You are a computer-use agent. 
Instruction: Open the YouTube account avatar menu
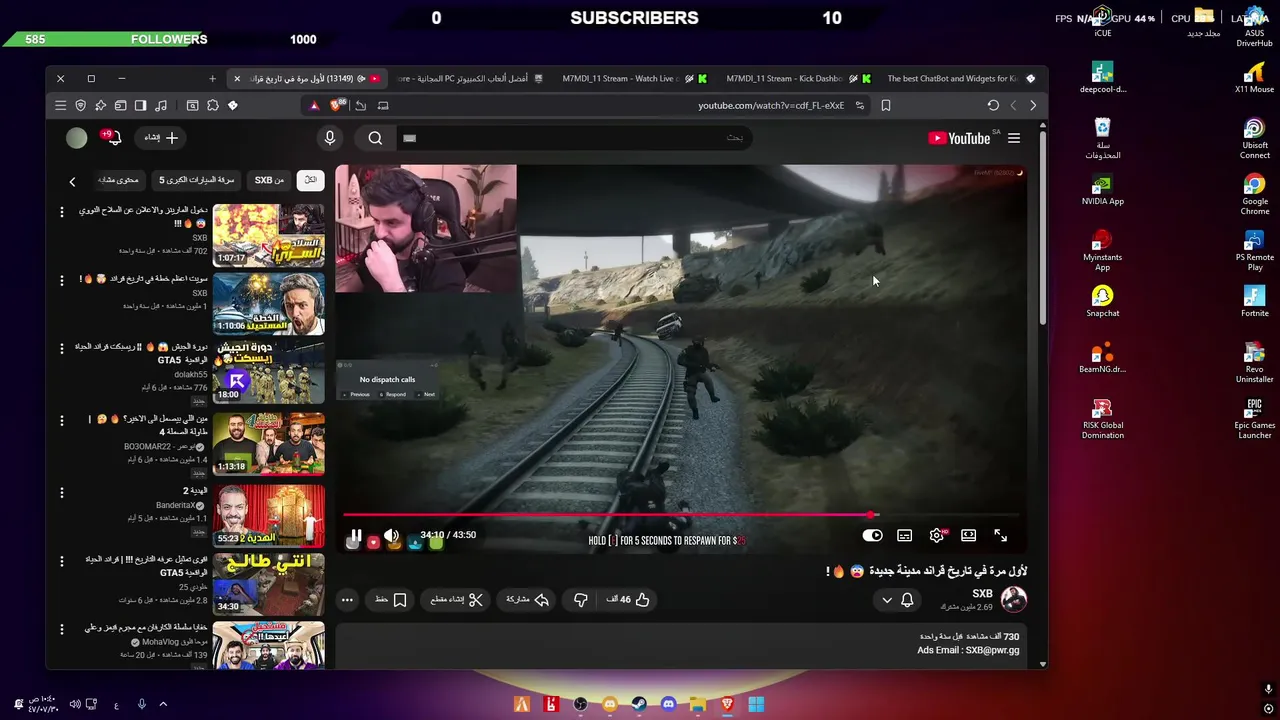(x=77, y=138)
